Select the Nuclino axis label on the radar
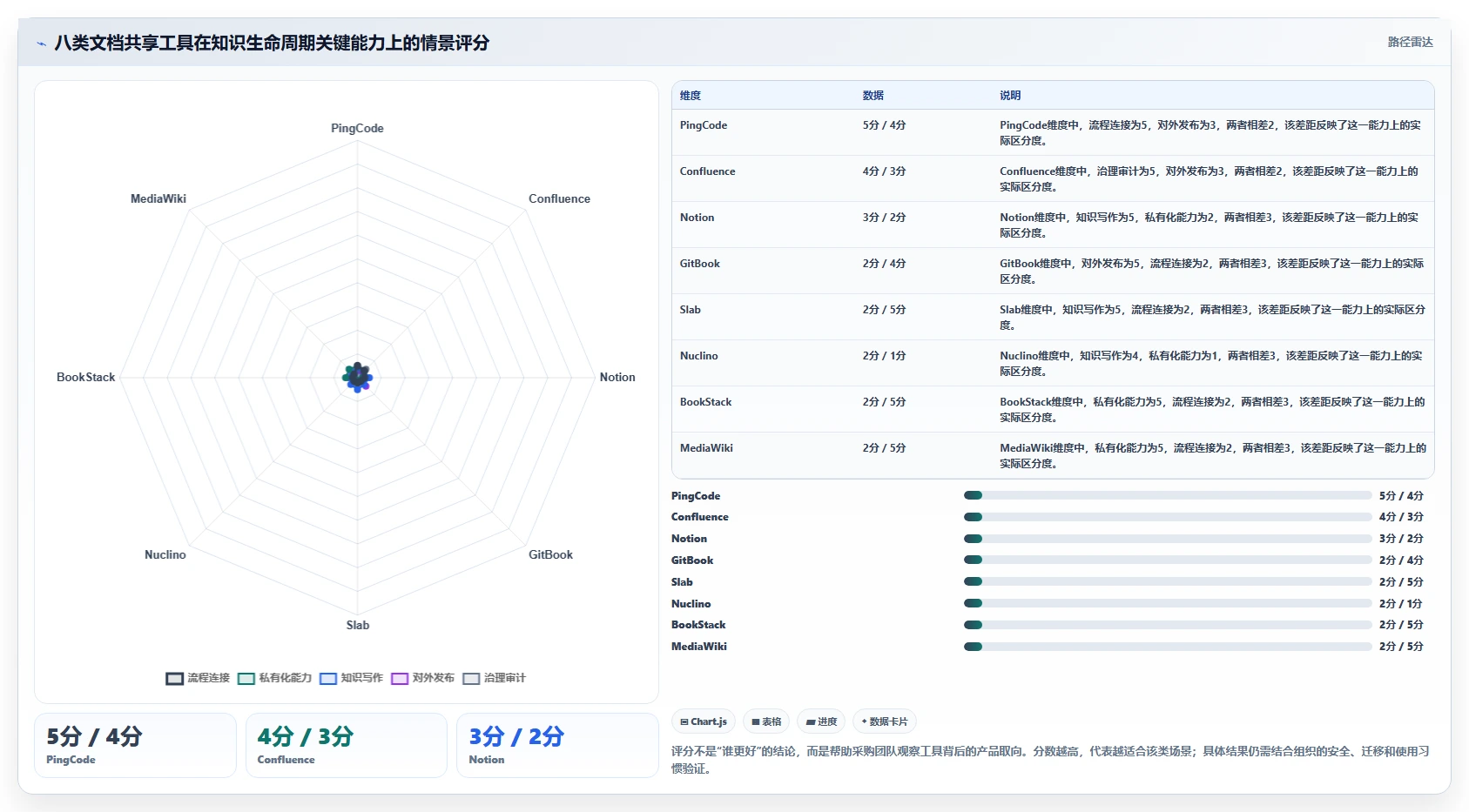The image size is (1469, 812). [x=165, y=554]
